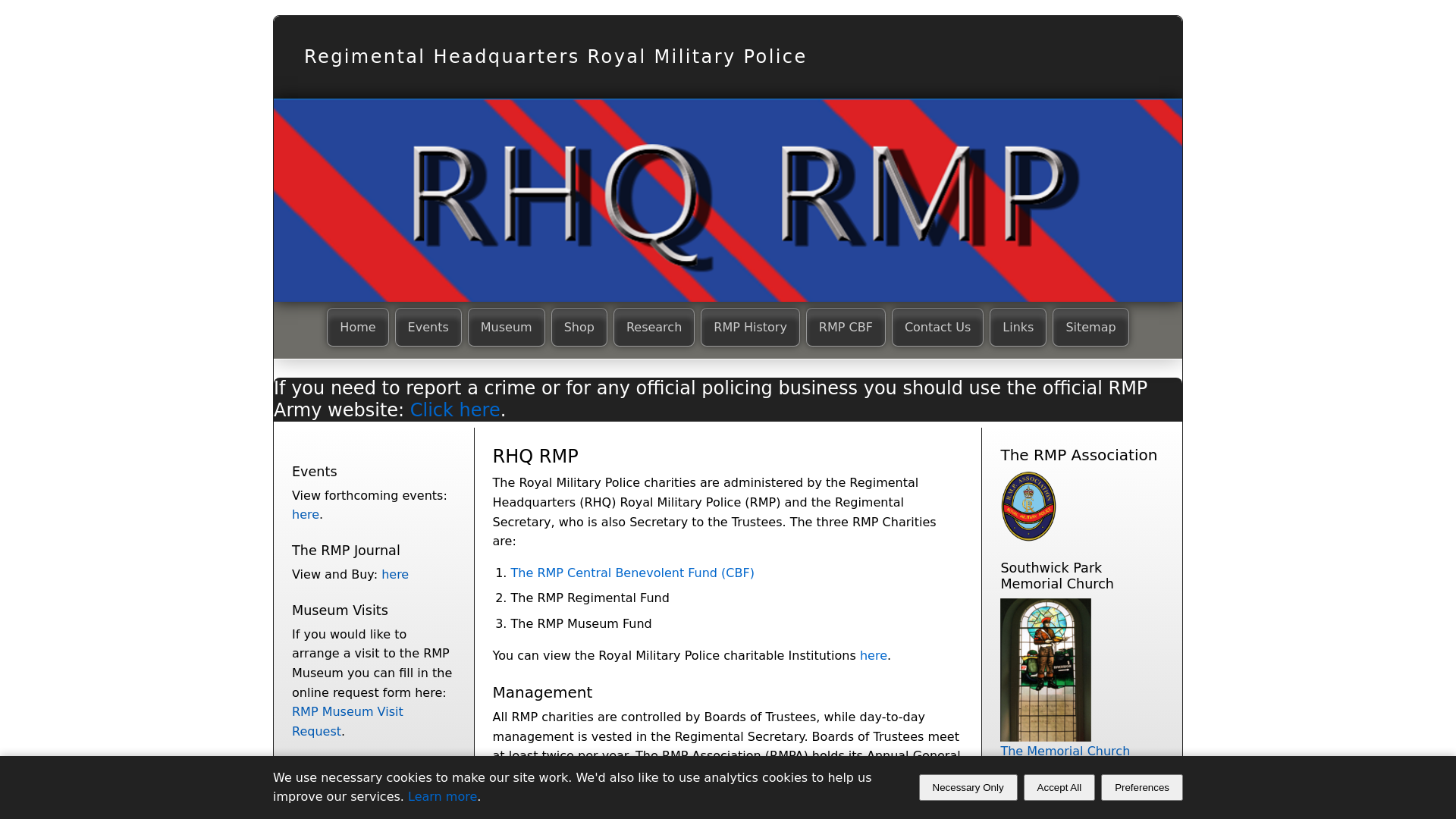Open the RMP CBF menu item
Image resolution: width=1456 pixels, height=819 pixels.
pos(846,328)
